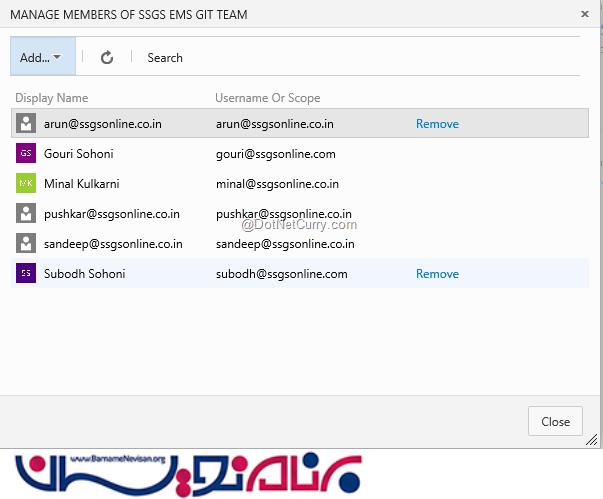The image size is (603, 499).
Task: Select the Minal Kulkarni display name
Action: click(82, 184)
